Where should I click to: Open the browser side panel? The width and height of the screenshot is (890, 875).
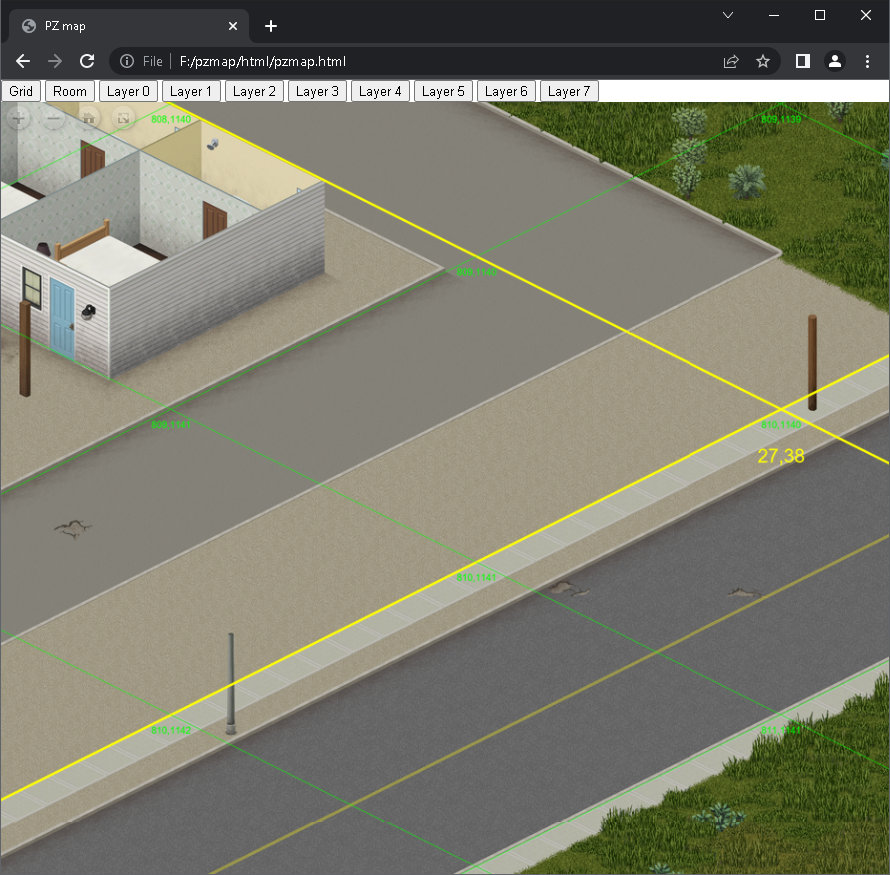(803, 61)
